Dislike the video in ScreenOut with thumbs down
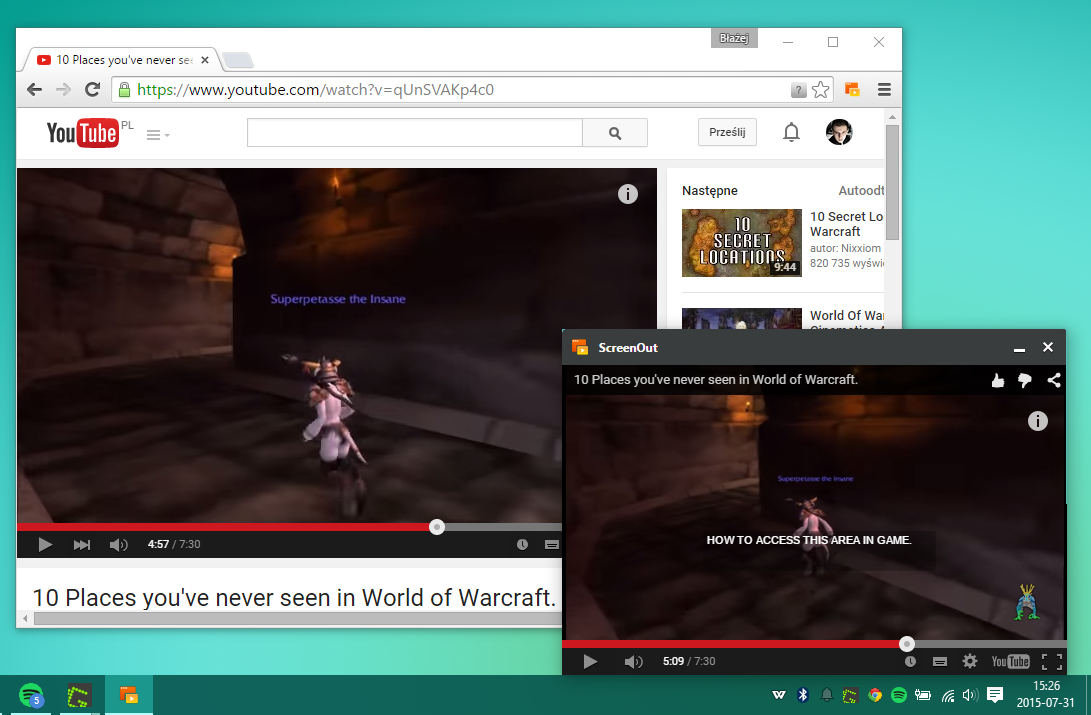This screenshot has width=1091, height=715. click(1025, 380)
